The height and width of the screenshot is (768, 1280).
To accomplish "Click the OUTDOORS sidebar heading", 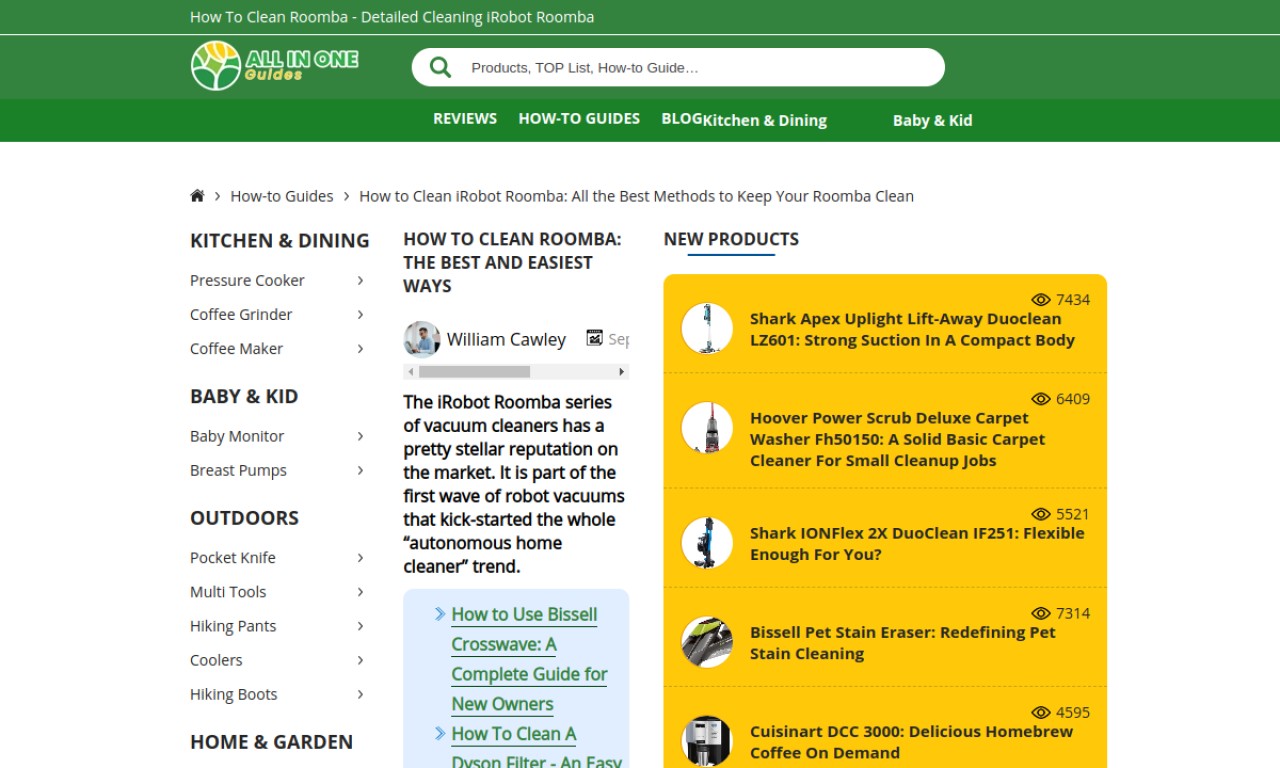I will point(244,518).
